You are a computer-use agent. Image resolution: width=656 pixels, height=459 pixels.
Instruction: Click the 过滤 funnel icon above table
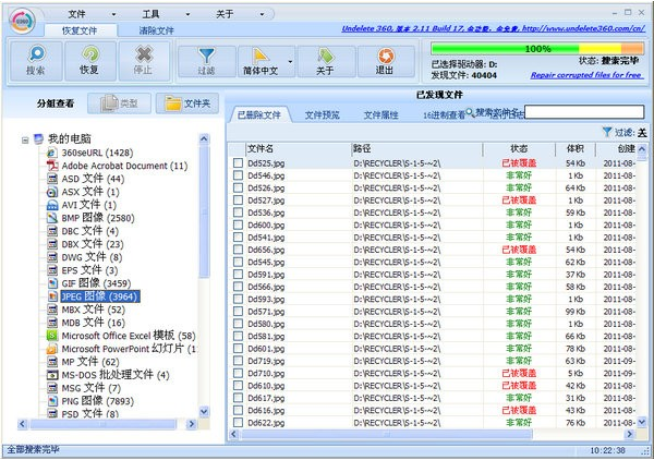(607, 132)
